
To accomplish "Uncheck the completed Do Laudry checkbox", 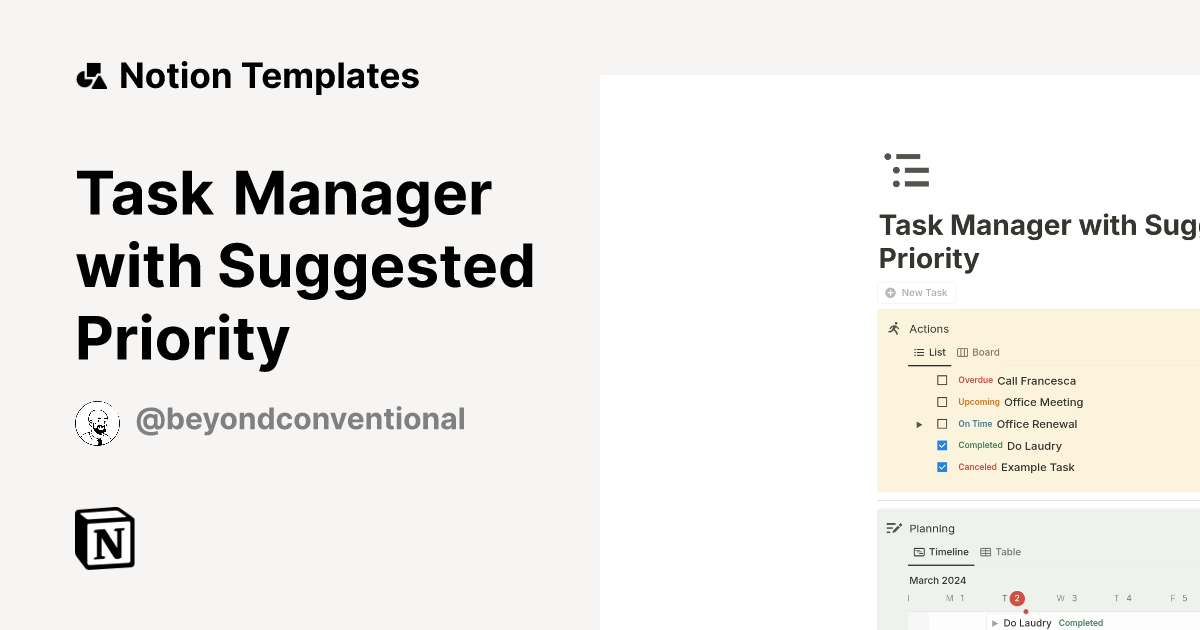I will point(942,445).
